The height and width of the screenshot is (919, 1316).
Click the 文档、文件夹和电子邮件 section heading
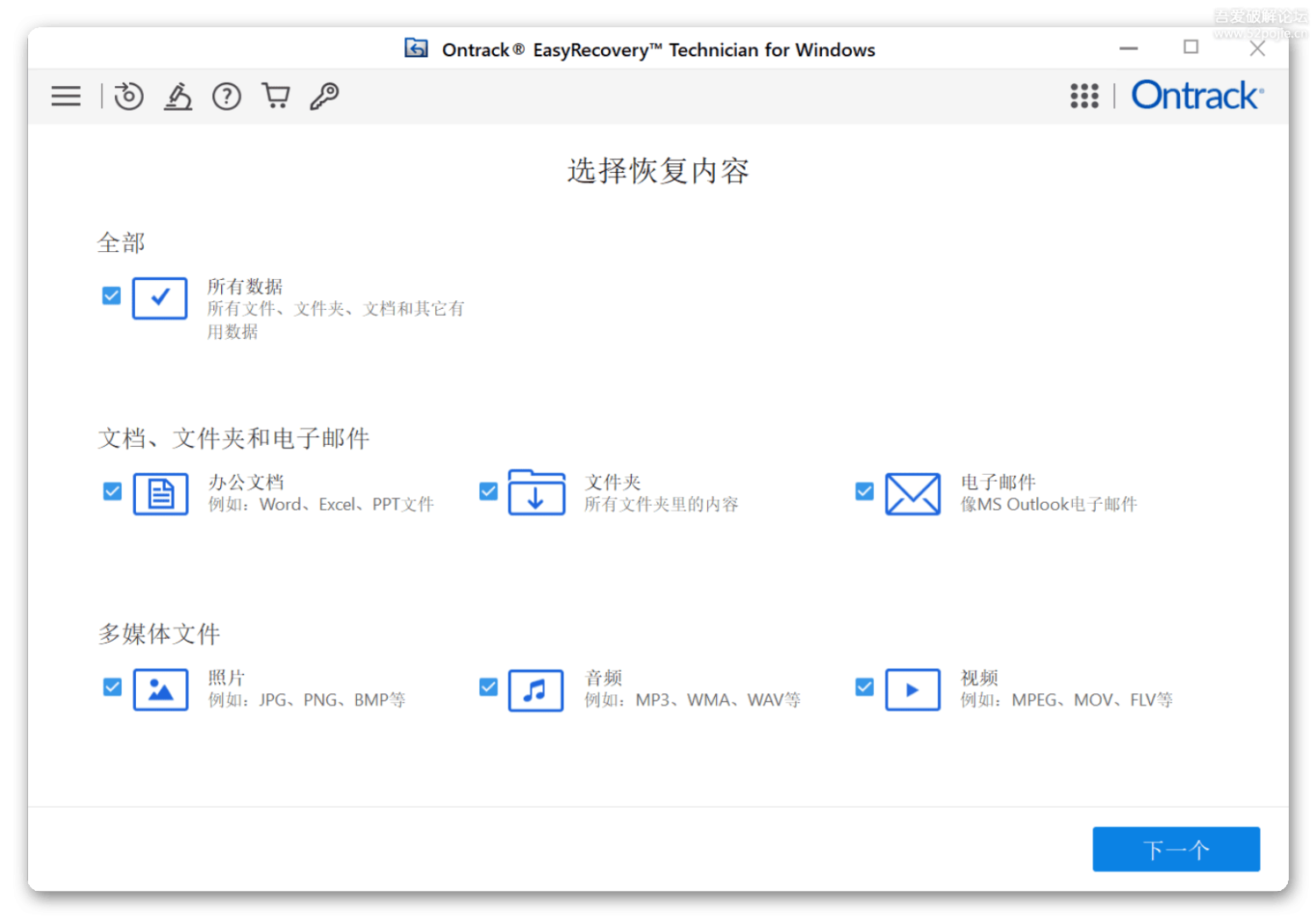(233, 438)
